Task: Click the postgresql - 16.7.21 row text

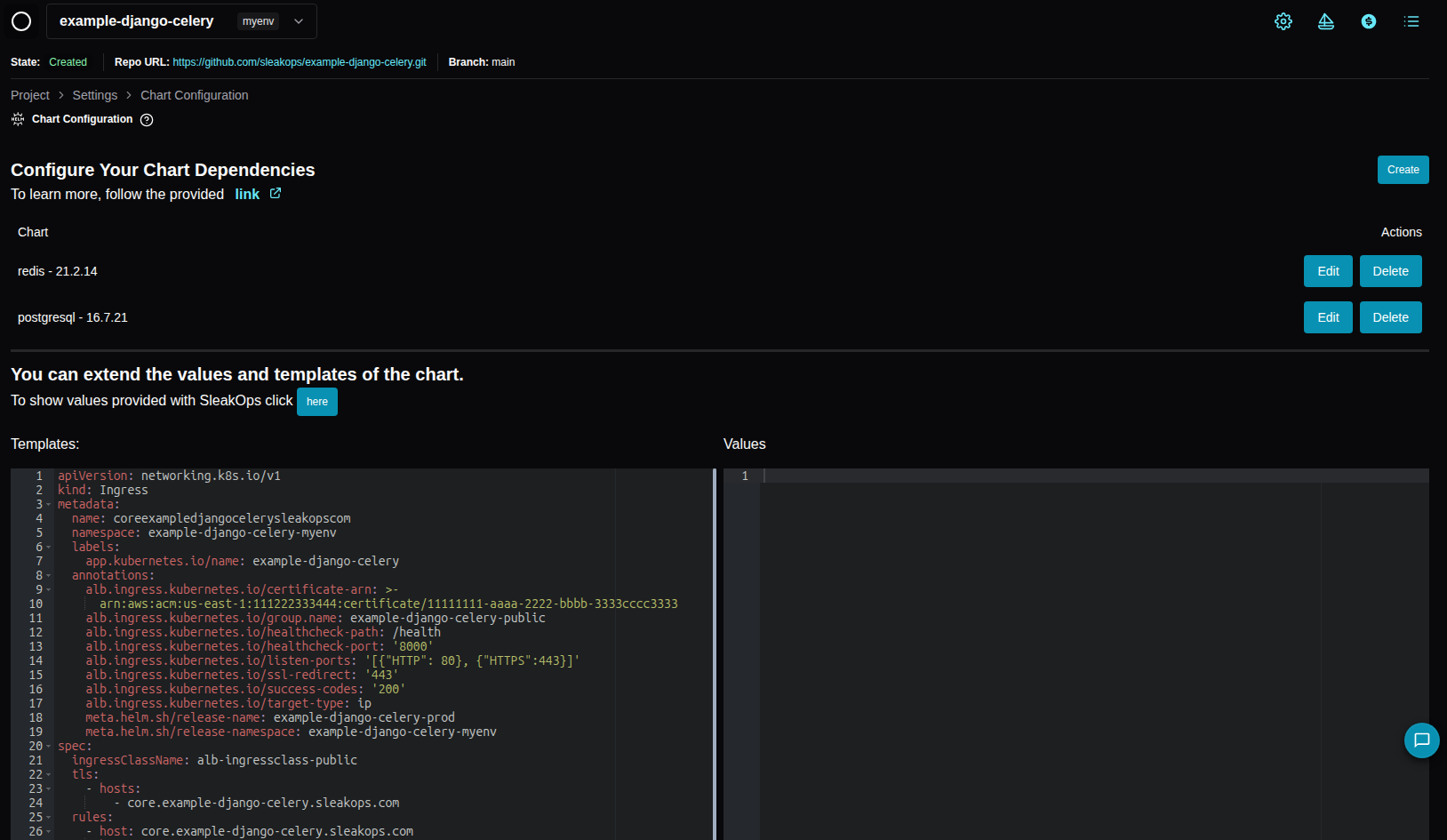Action: (73, 317)
